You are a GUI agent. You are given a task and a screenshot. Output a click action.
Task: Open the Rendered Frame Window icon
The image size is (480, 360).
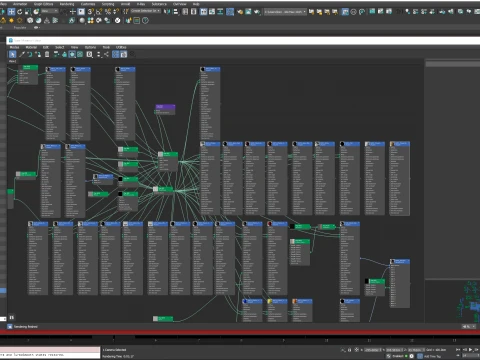(x=248, y=12)
